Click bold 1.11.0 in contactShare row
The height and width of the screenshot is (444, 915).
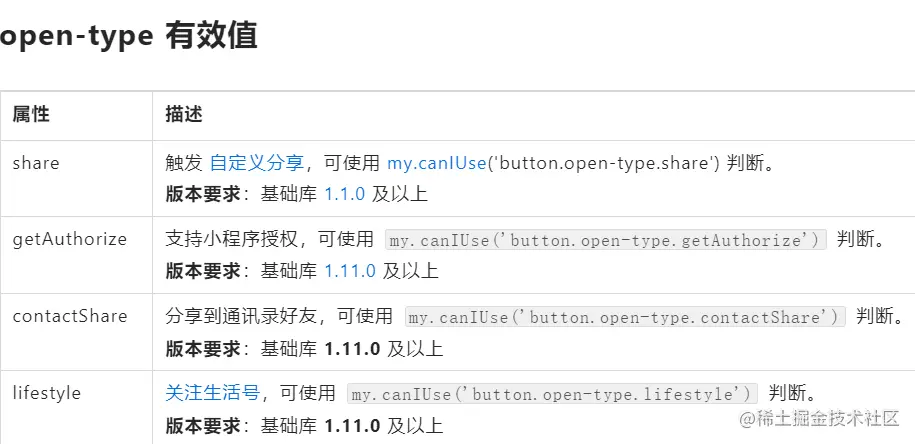pos(352,348)
